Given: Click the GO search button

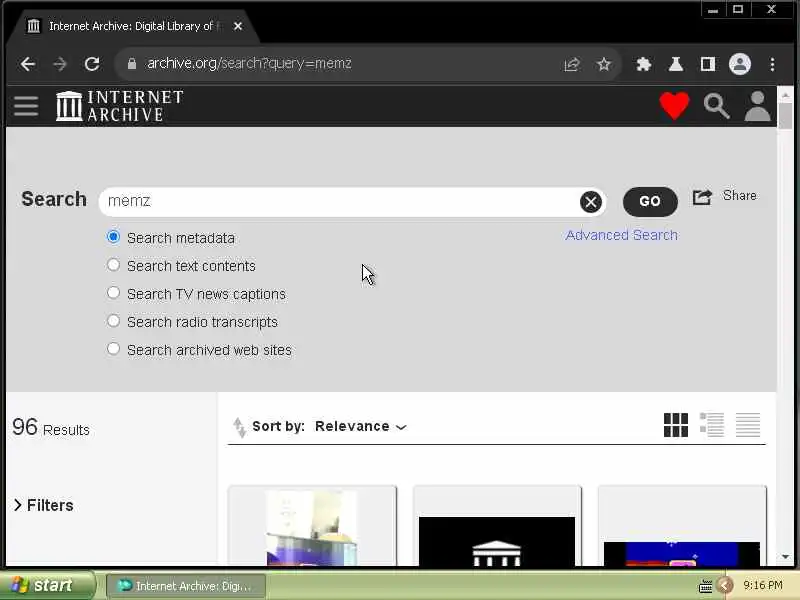Looking at the screenshot, I should click(x=650, y=202).
